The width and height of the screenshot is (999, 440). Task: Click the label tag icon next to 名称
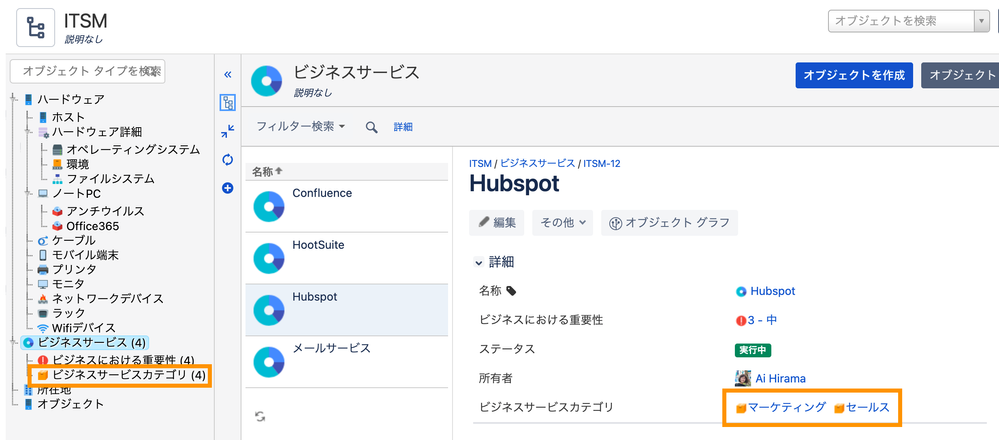point(511,291)
